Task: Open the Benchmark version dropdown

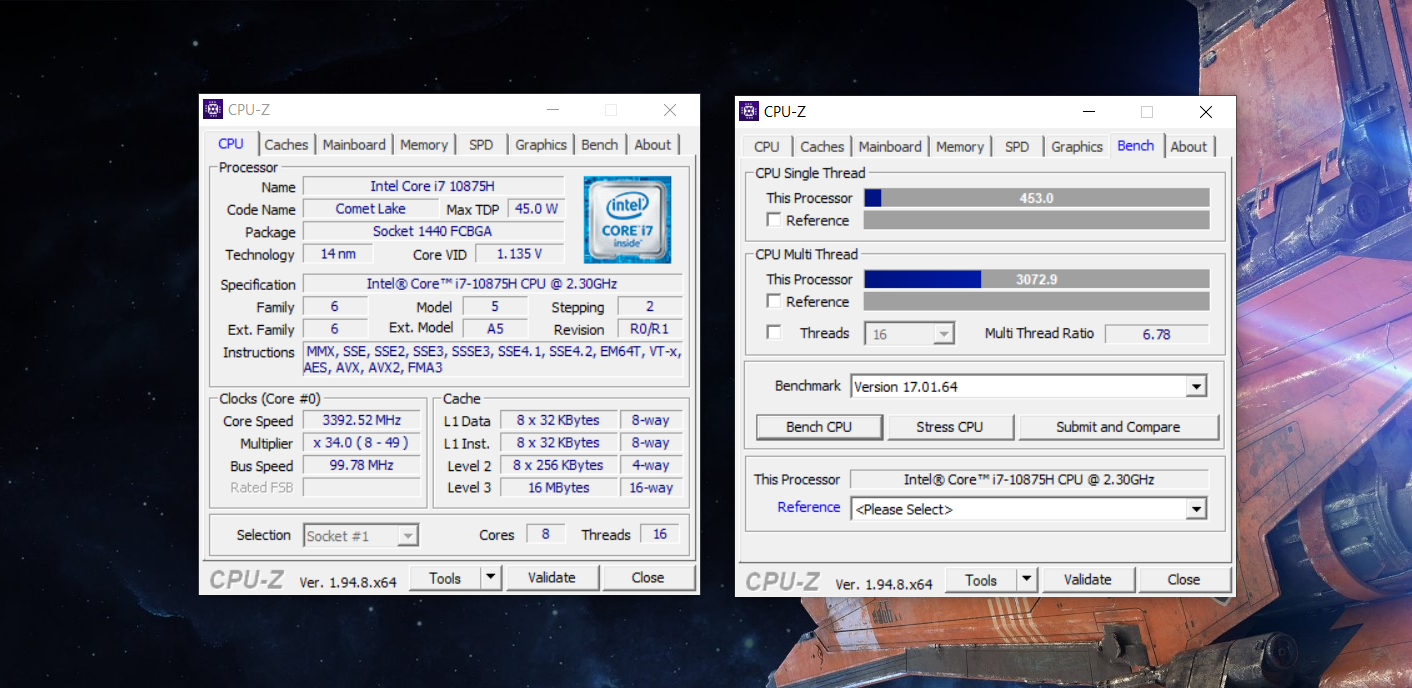Action: pos(1196,387)
